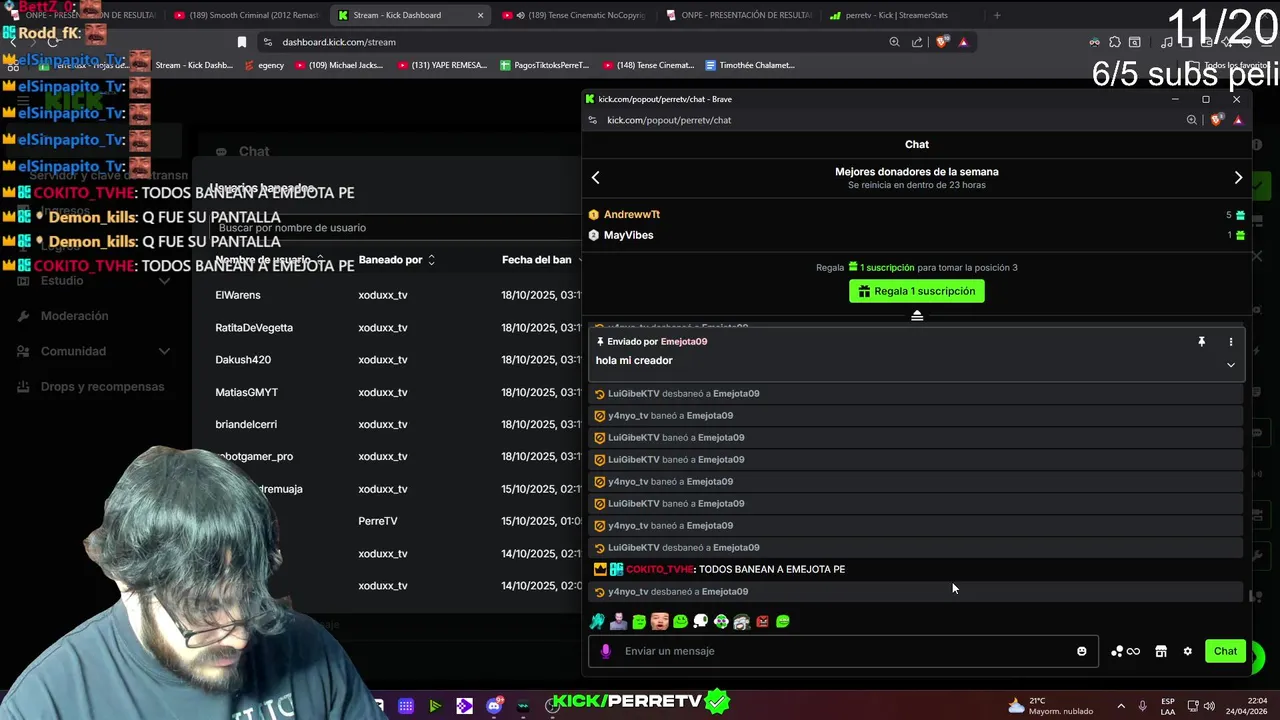Click zoom magnifier in popout address bar
The width and height of the screenshot is (1280, 720).
click(x=1191, y=120)
